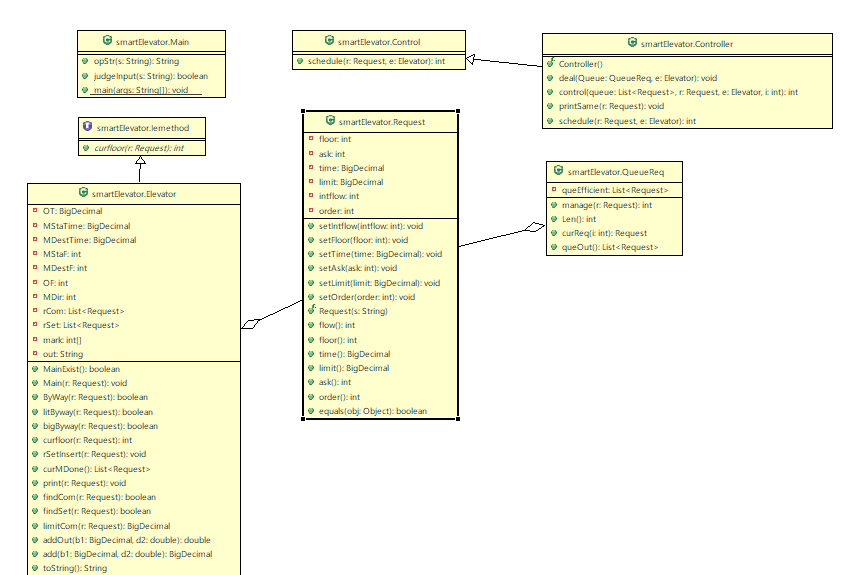Click the private field icon beside OT: BigDecimal

(x=35, y=210)
